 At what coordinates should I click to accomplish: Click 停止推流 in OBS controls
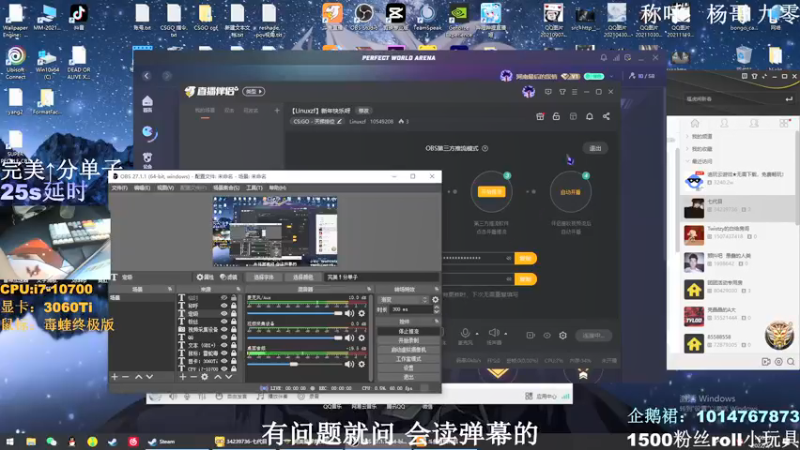point(408,331)
